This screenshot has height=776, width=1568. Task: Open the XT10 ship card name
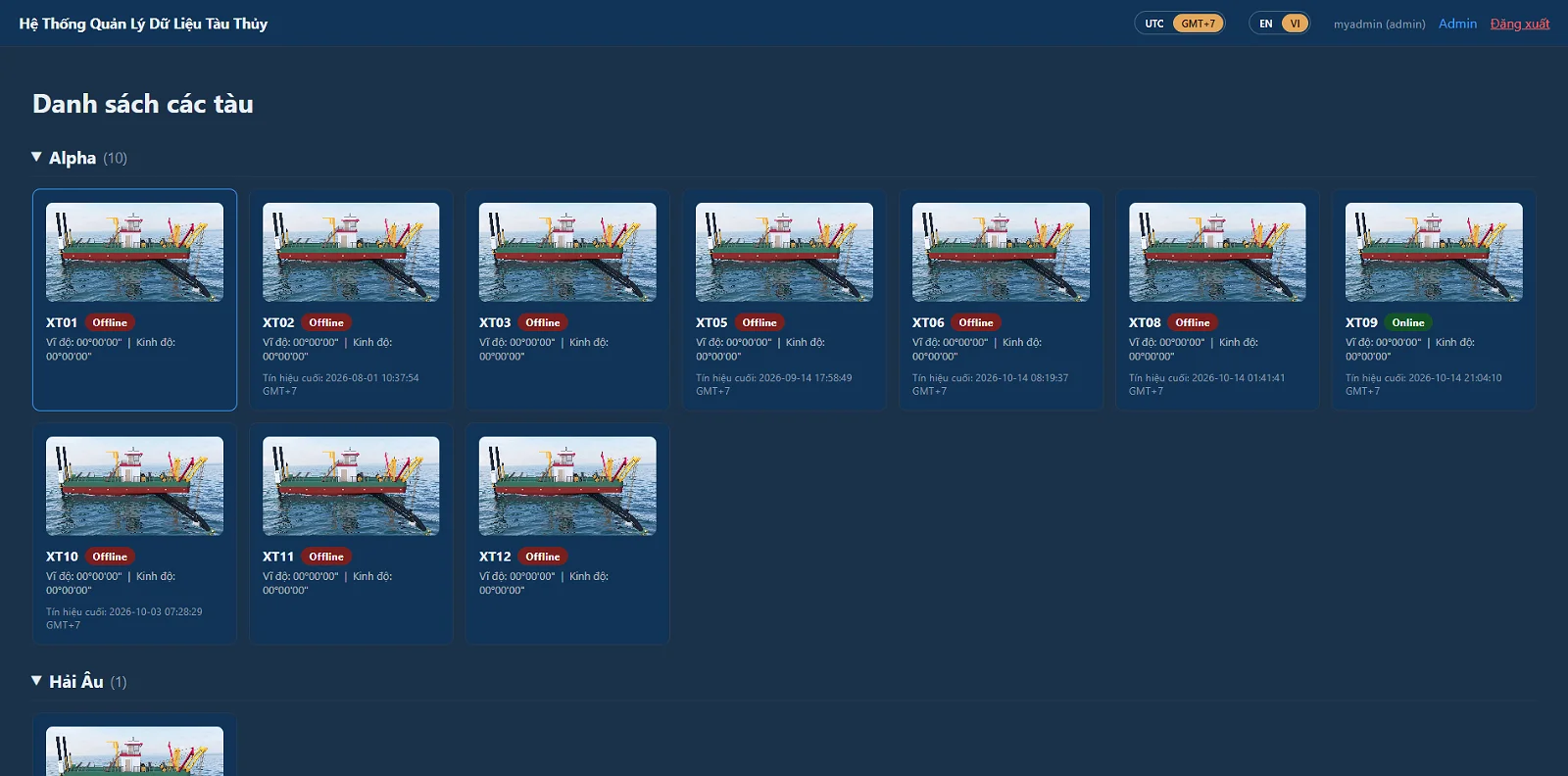[x=62, y=557]
